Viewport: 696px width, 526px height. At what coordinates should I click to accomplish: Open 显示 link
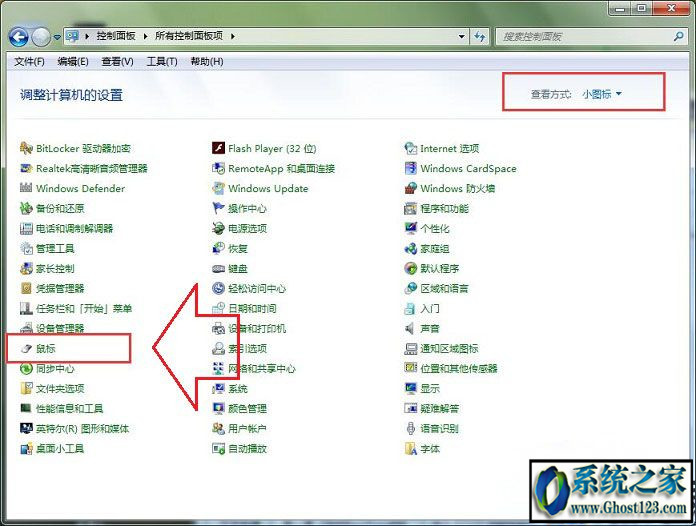click(x=430, y=389)
